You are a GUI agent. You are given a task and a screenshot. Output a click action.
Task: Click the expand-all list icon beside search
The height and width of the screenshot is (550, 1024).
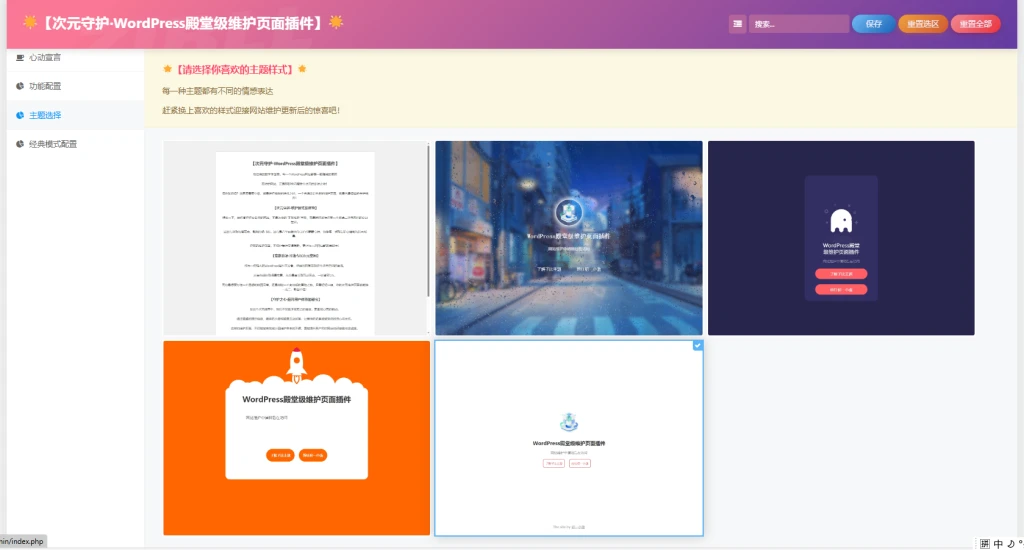click(737, 24)
